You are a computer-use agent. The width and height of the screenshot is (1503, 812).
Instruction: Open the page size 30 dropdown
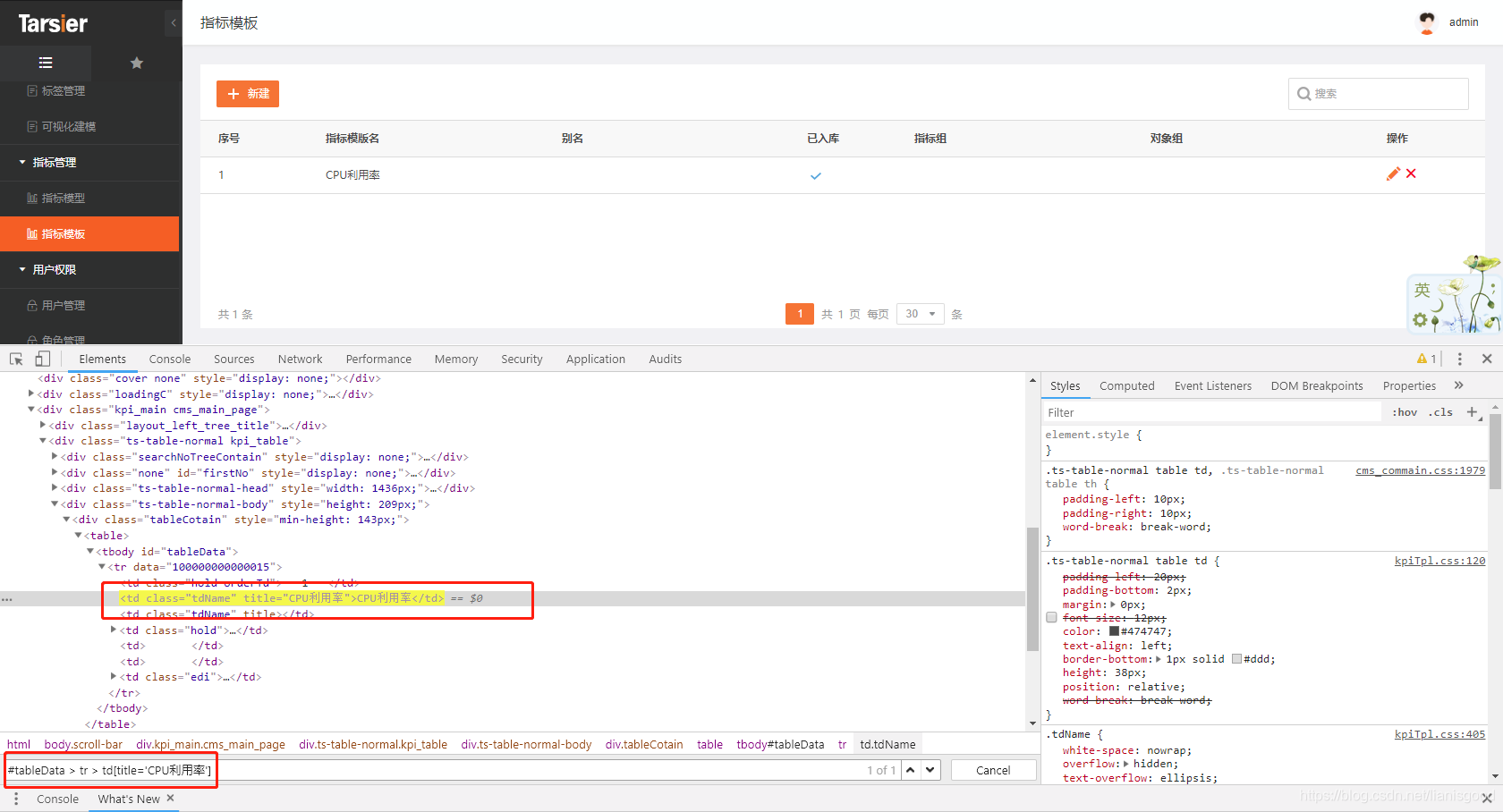tap(921, 314)
